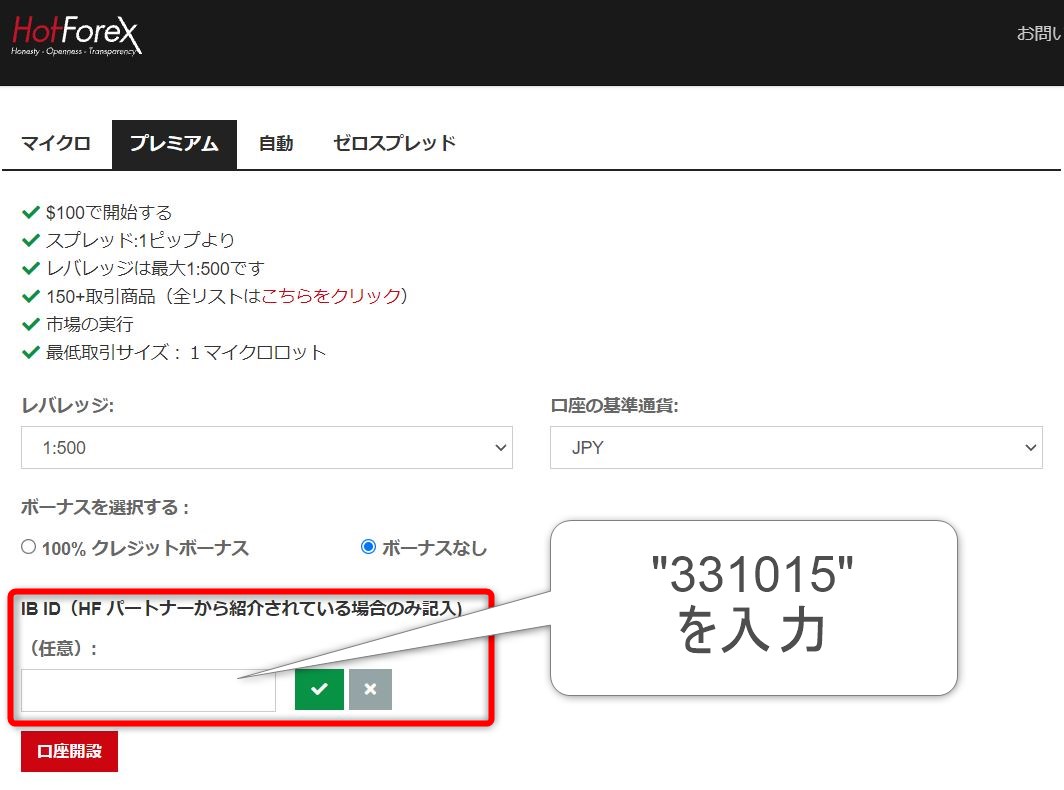Click the 最低取引サイズ：1マイクロロット text
The image size is (1064, 790).
pyautogui.click(x=186, y=352)
